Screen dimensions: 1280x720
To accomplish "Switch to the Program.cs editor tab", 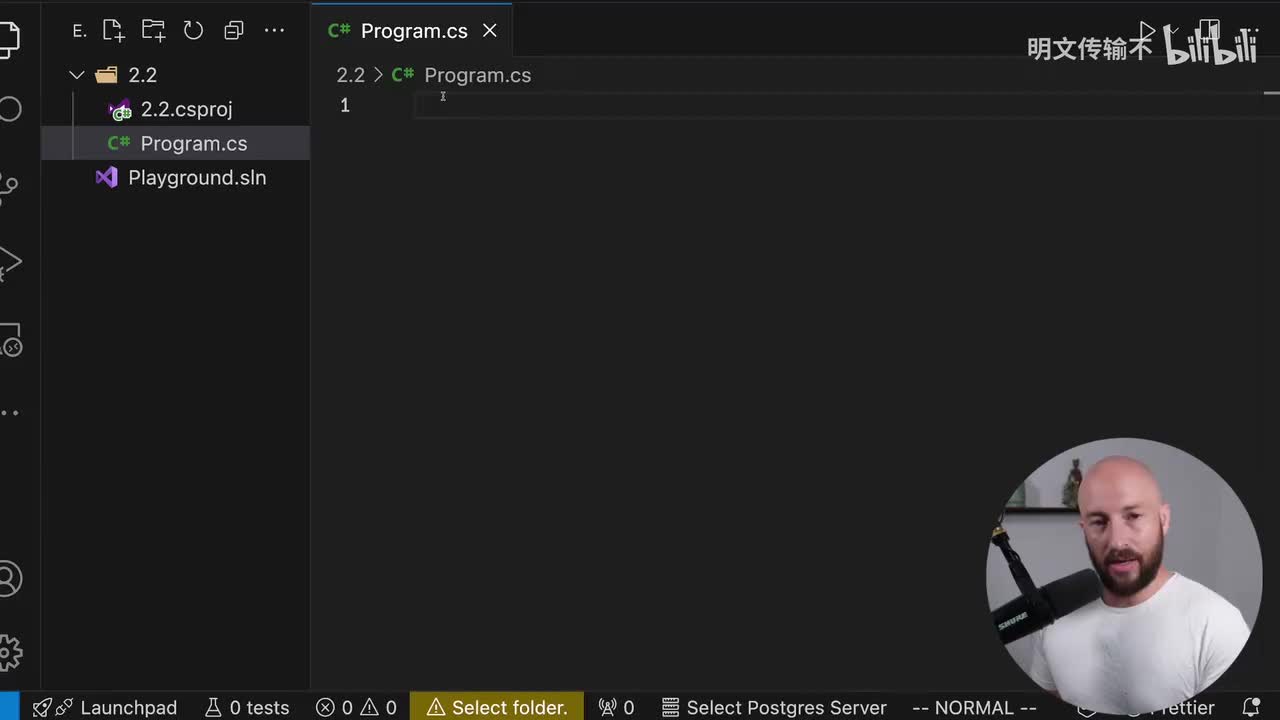I will pos(411,31).
